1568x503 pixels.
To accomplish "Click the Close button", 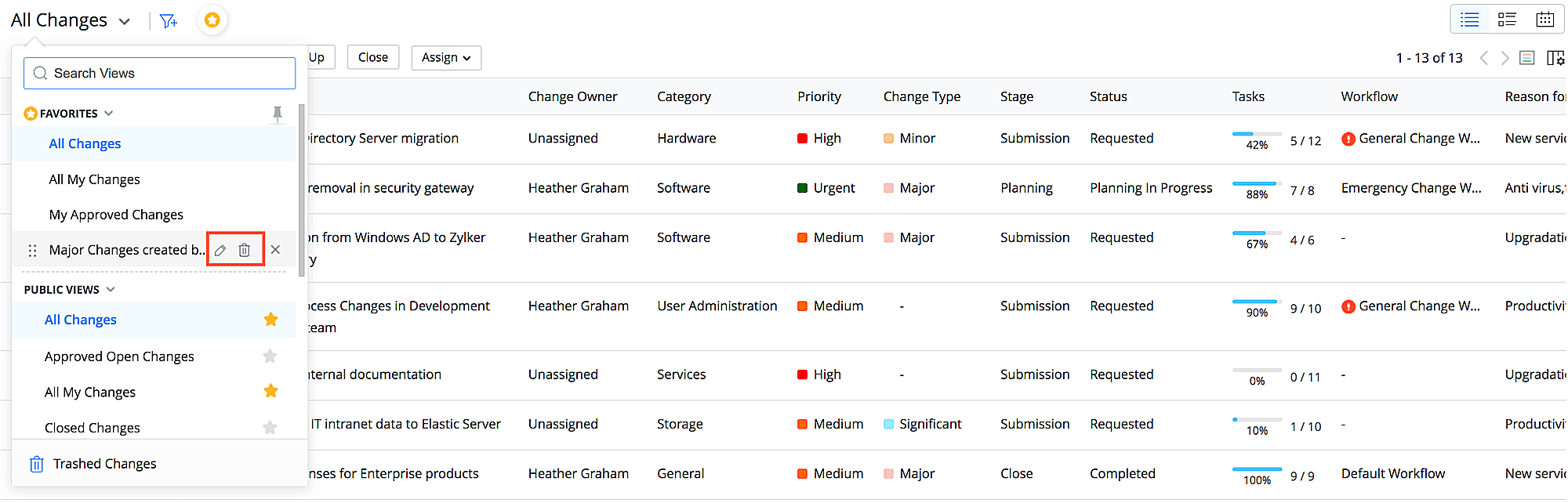I will [x=373, y=57].
